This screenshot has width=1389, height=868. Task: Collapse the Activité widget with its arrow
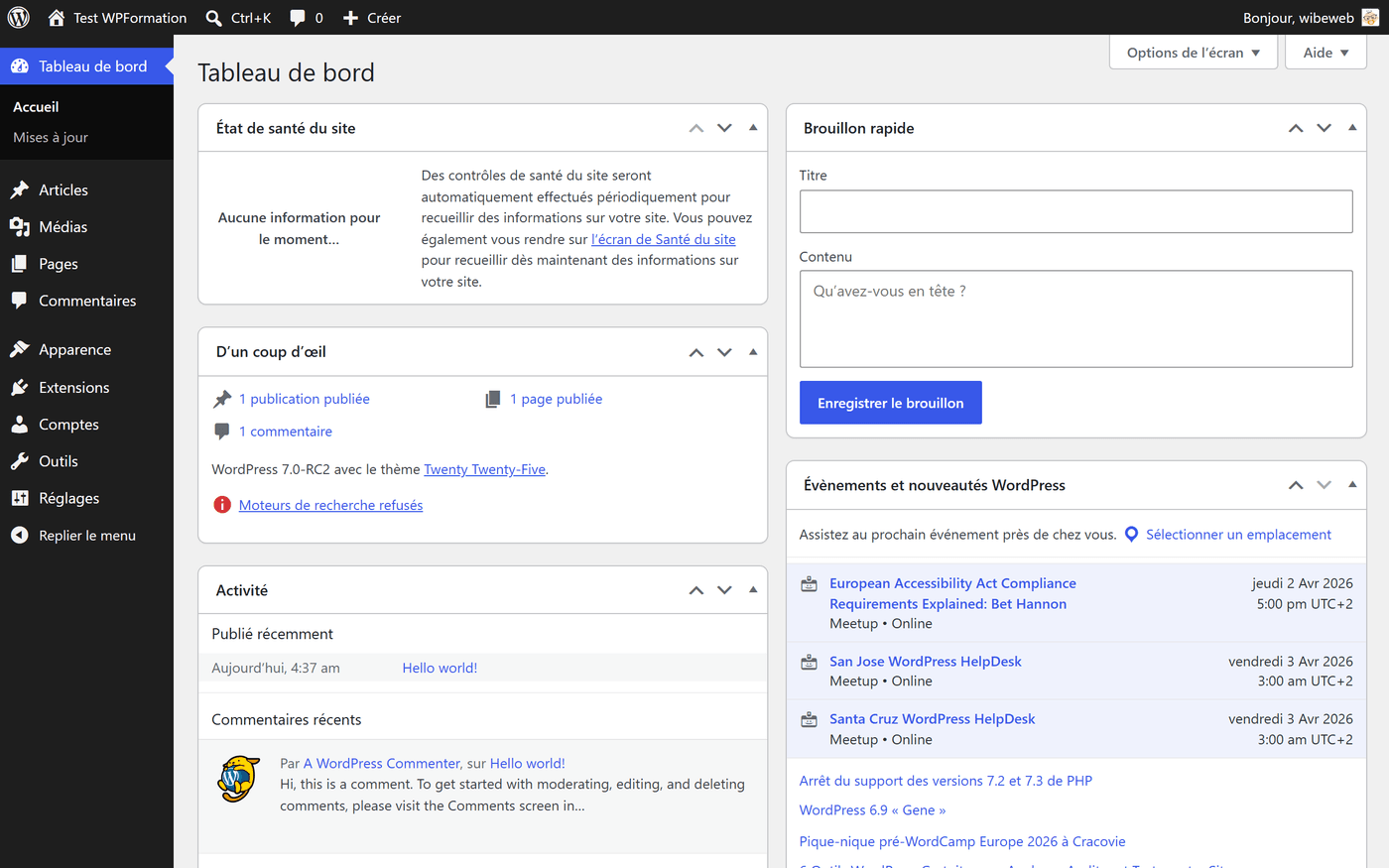pyautogui.click(x=752, y=589)
